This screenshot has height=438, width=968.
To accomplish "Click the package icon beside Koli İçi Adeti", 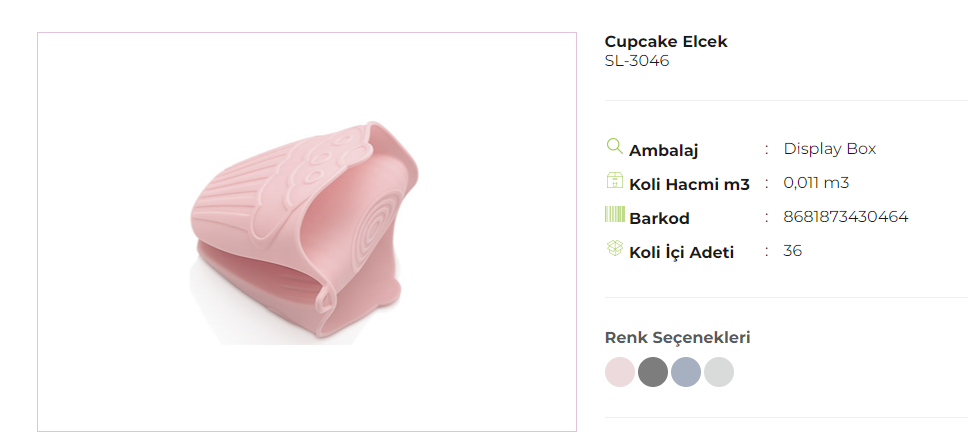I will click(615, 248).
